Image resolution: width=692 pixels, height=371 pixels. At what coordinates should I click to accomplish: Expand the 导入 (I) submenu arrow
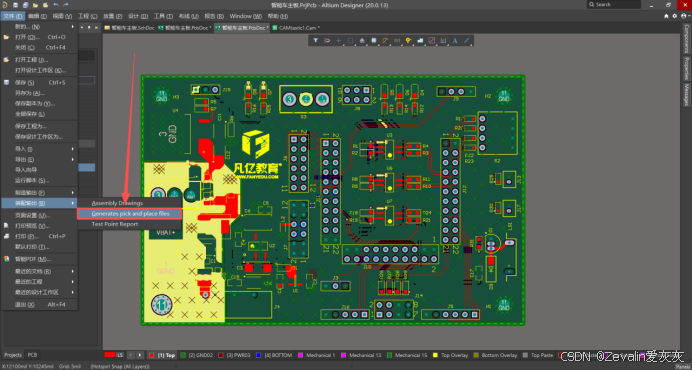click(73, 149)
